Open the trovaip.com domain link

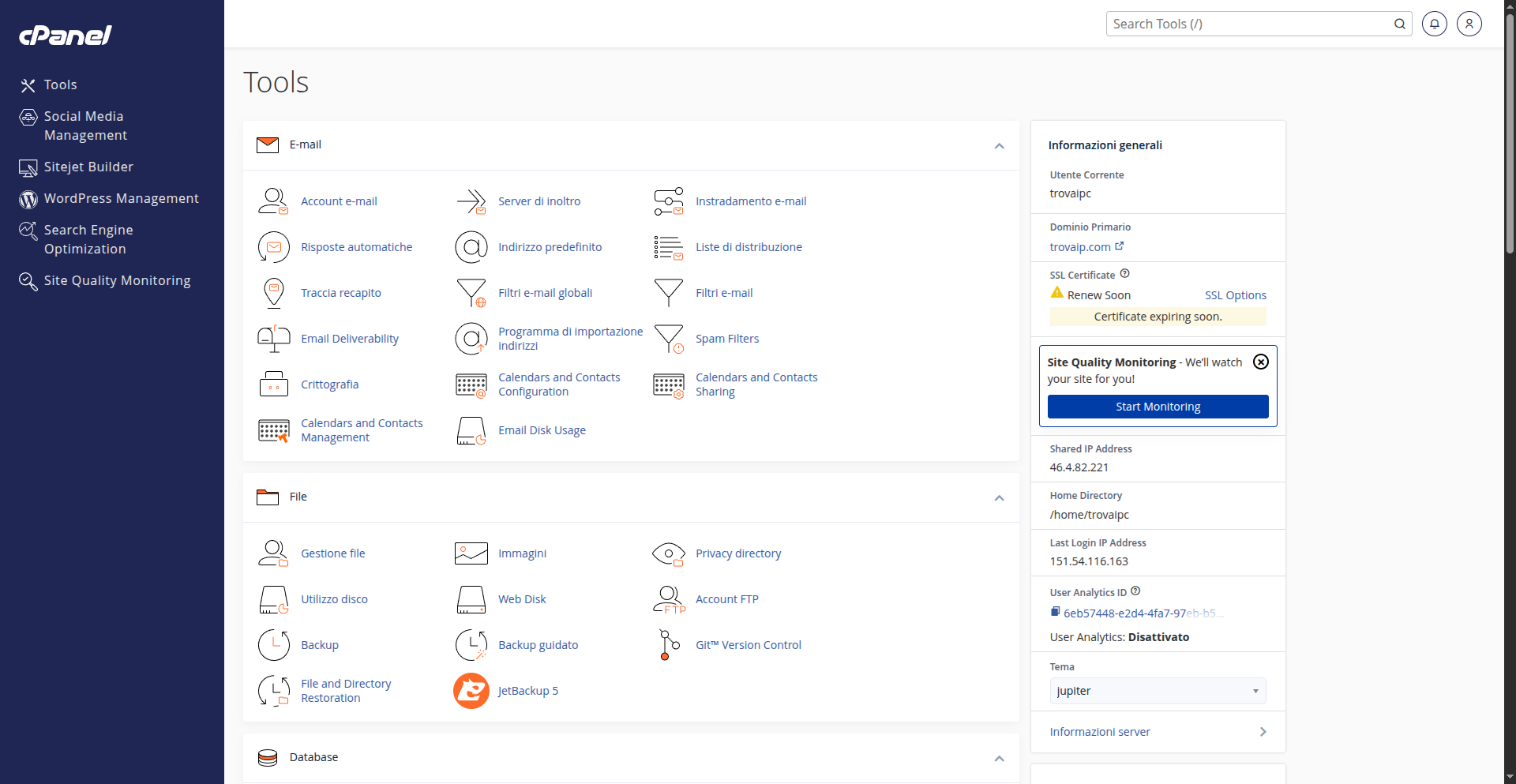click(x=1086, y=247)
